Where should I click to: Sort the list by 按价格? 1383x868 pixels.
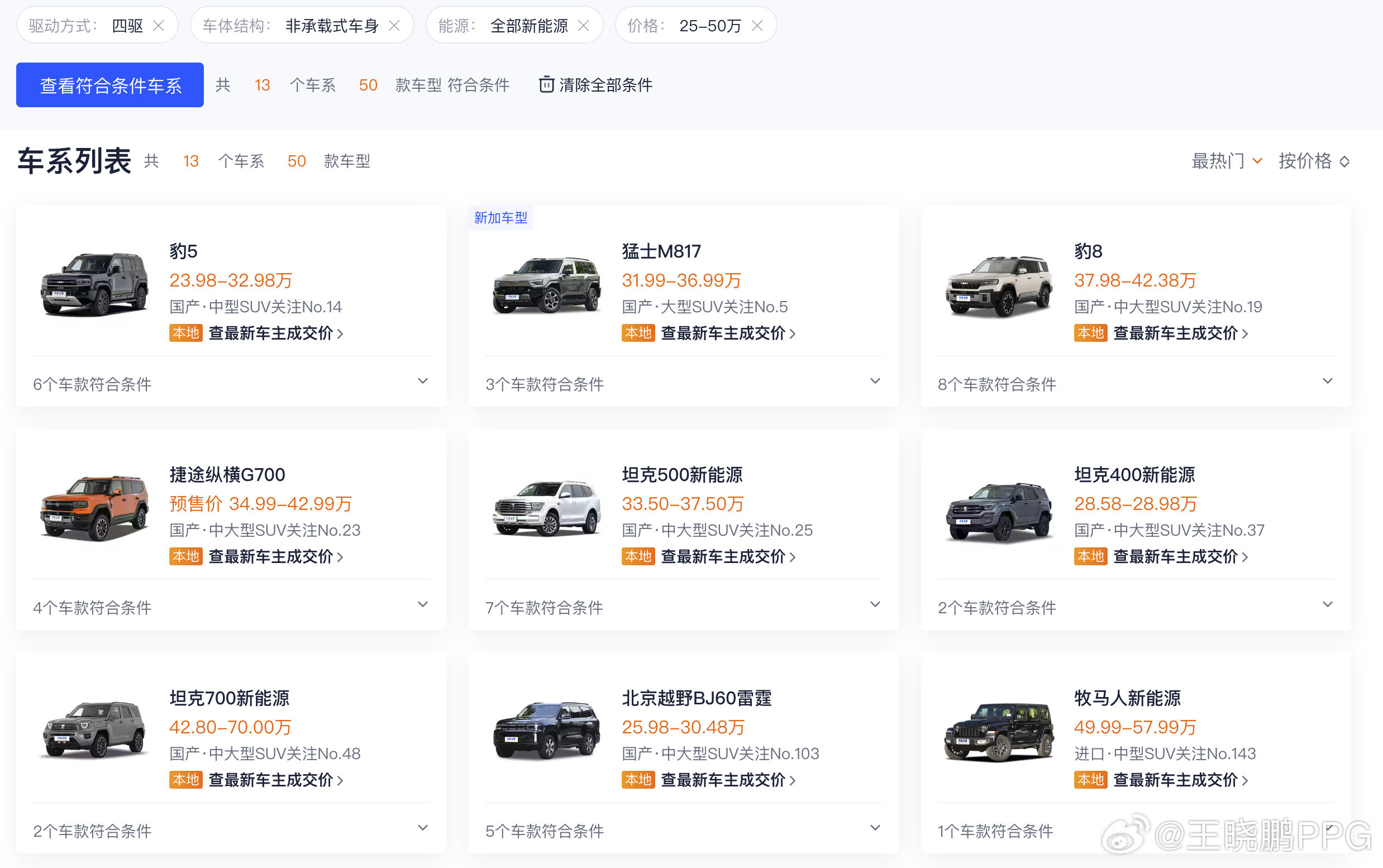[x=1314, y=161]
